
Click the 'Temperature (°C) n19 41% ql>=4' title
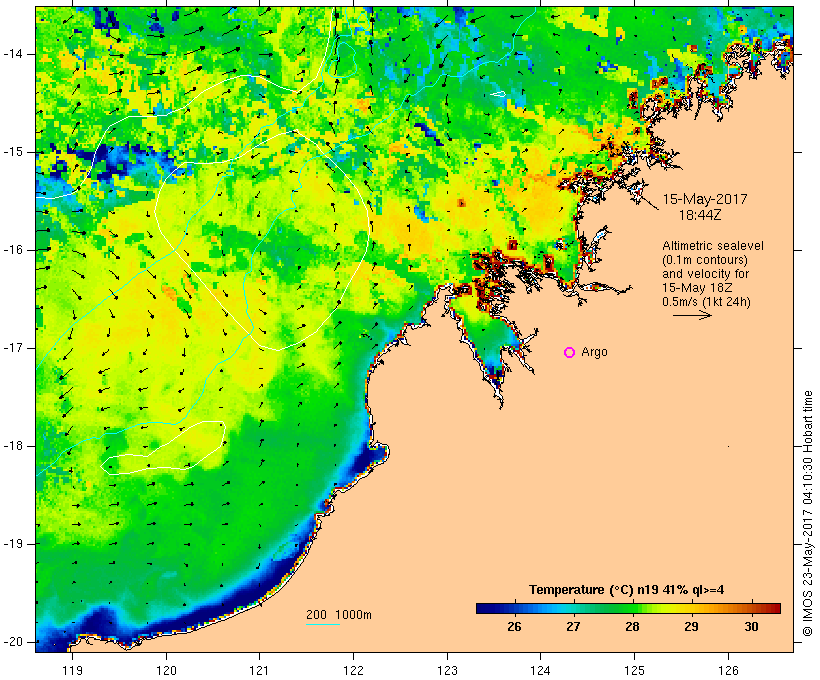(x=627, y=590)
